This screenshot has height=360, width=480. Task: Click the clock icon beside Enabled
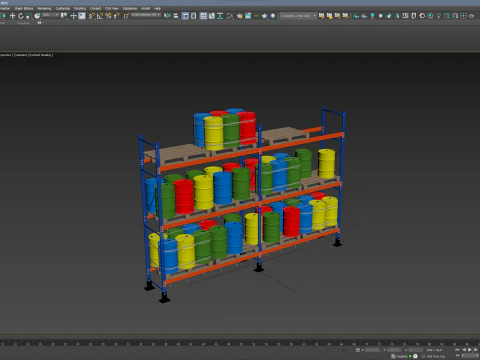(x=415, y=356)
